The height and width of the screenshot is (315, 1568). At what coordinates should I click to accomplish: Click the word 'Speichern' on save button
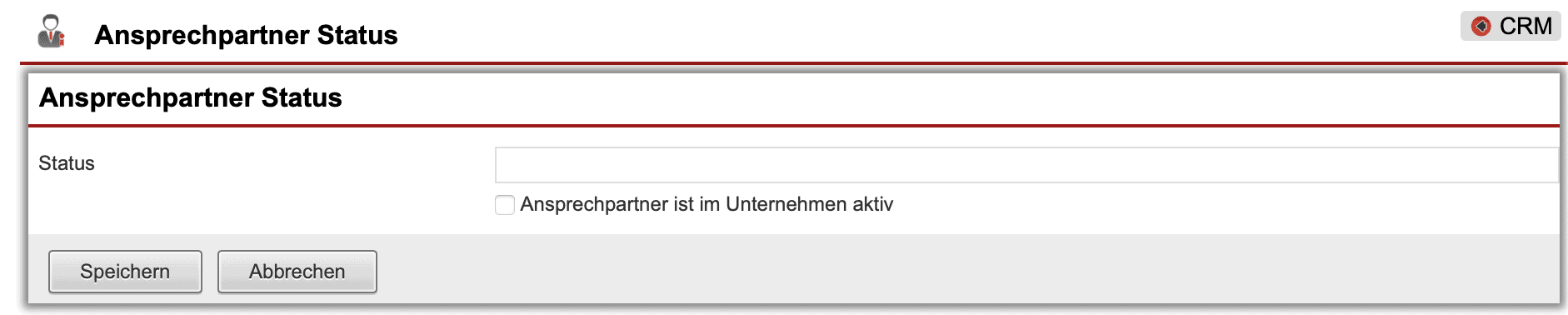tap(125, 272)
